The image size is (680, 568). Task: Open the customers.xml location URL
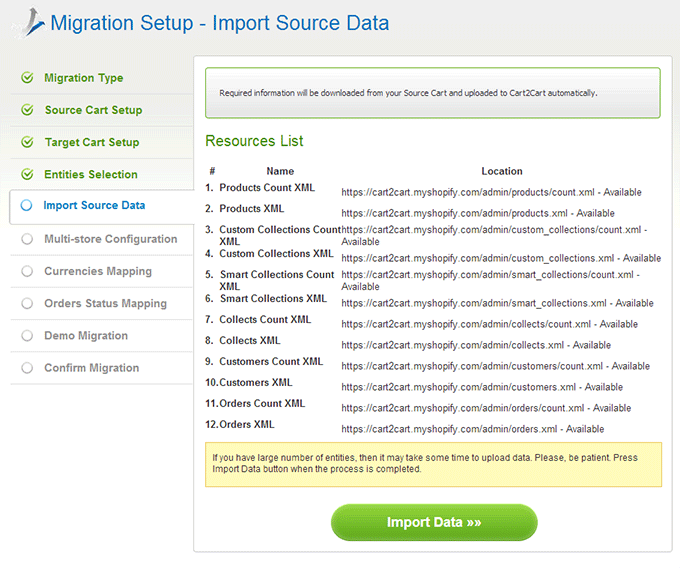(458, 387)
